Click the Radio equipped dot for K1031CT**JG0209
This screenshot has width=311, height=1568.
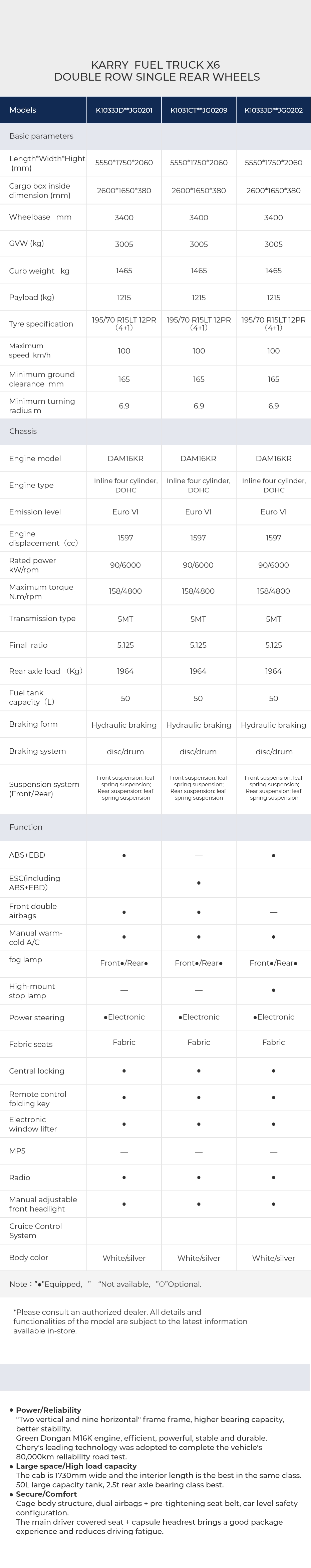point(199,1177)
